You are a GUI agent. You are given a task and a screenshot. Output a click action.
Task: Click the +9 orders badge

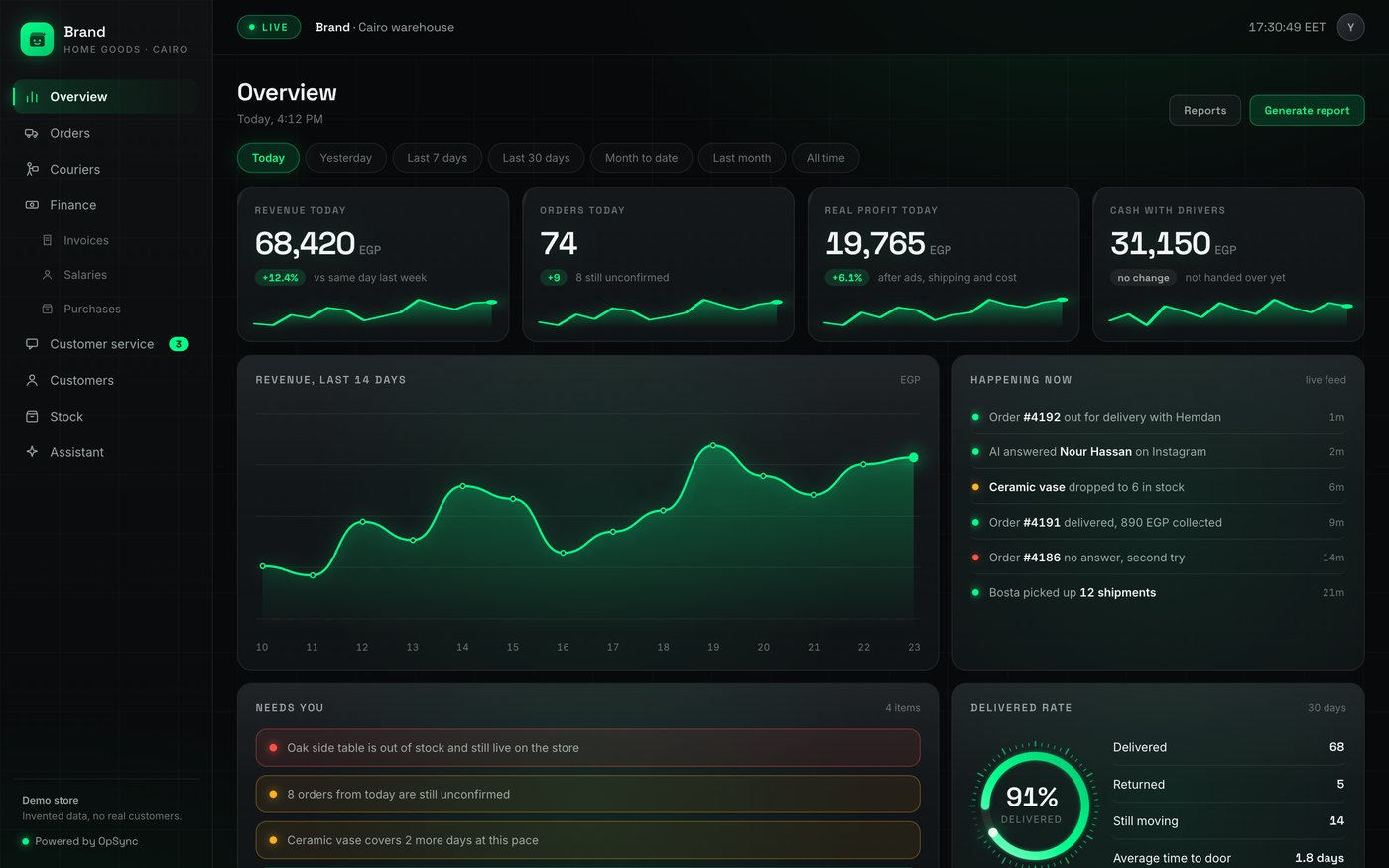click(x=554, y=278)
